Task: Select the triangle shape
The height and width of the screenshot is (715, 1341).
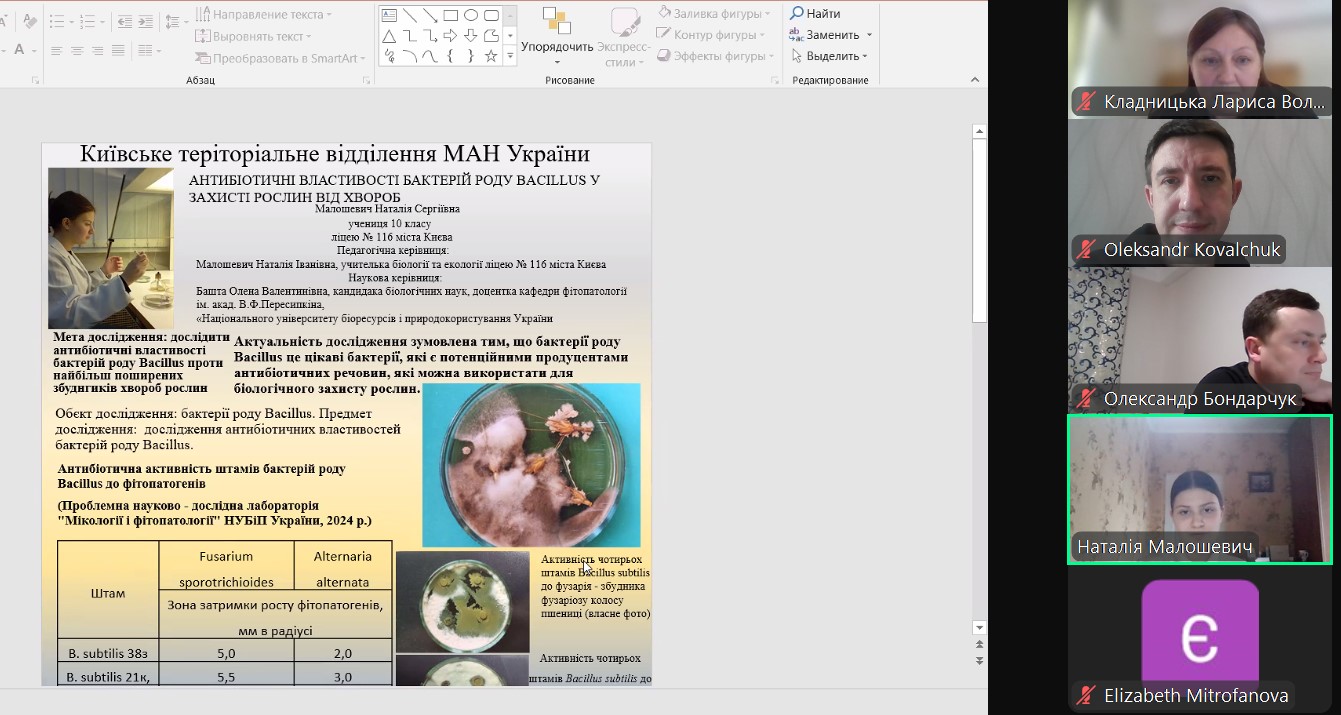Action: point(389,36)
